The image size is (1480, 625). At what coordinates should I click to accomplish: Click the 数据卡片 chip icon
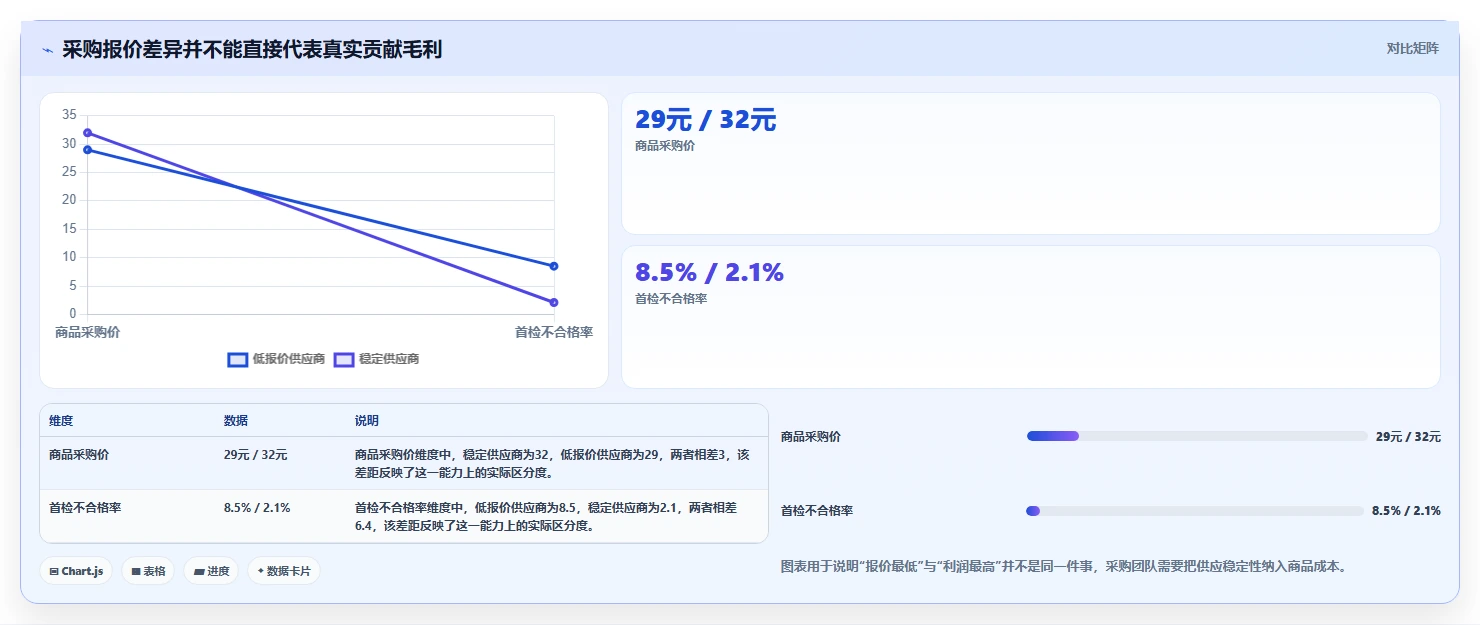(x=261, y=572)
